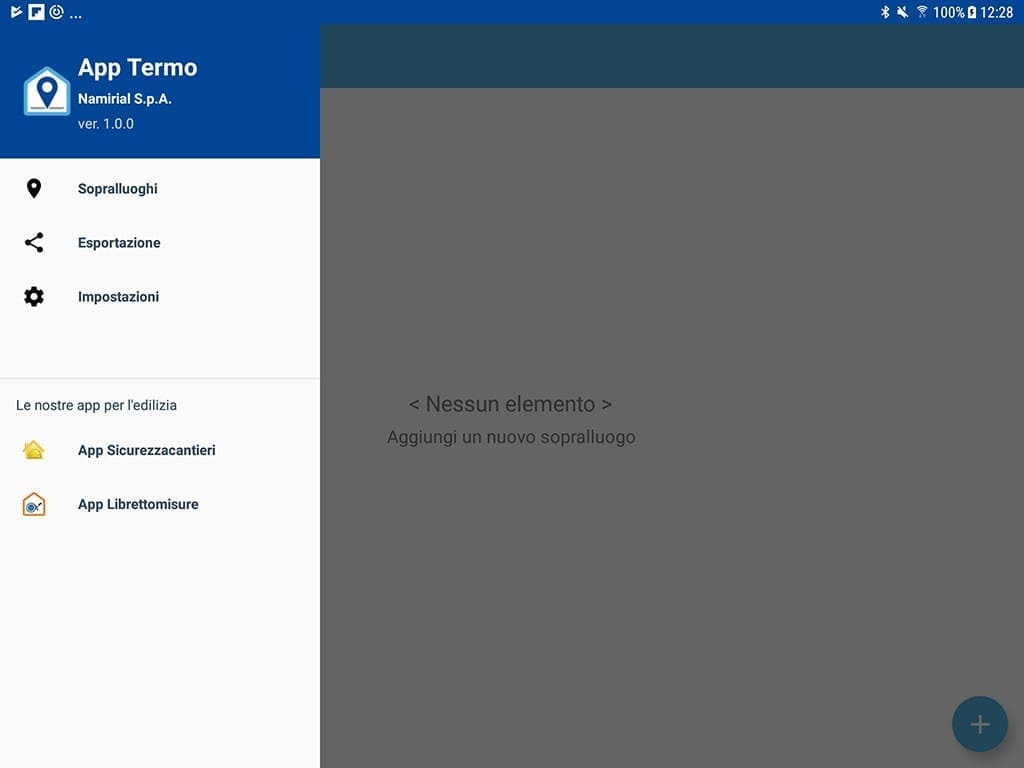Image resolution: width=1024 pixels, height=768 pixels.
Task: Tap the Wi-Fi icon in the status bar
Action: pyautogui.click(x=921, y=12)
